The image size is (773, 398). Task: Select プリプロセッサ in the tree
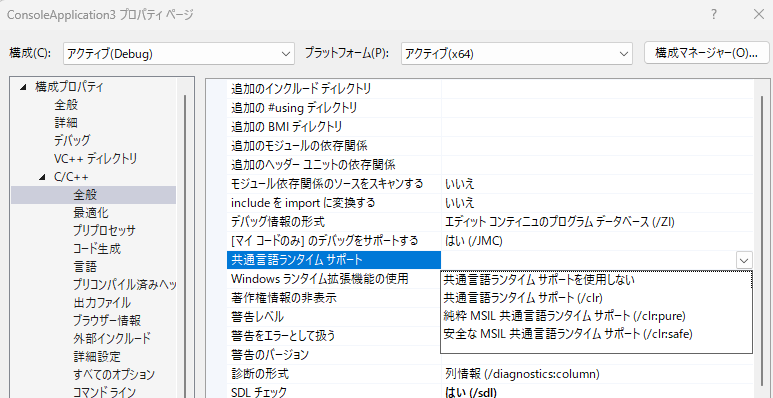(104, 231)
